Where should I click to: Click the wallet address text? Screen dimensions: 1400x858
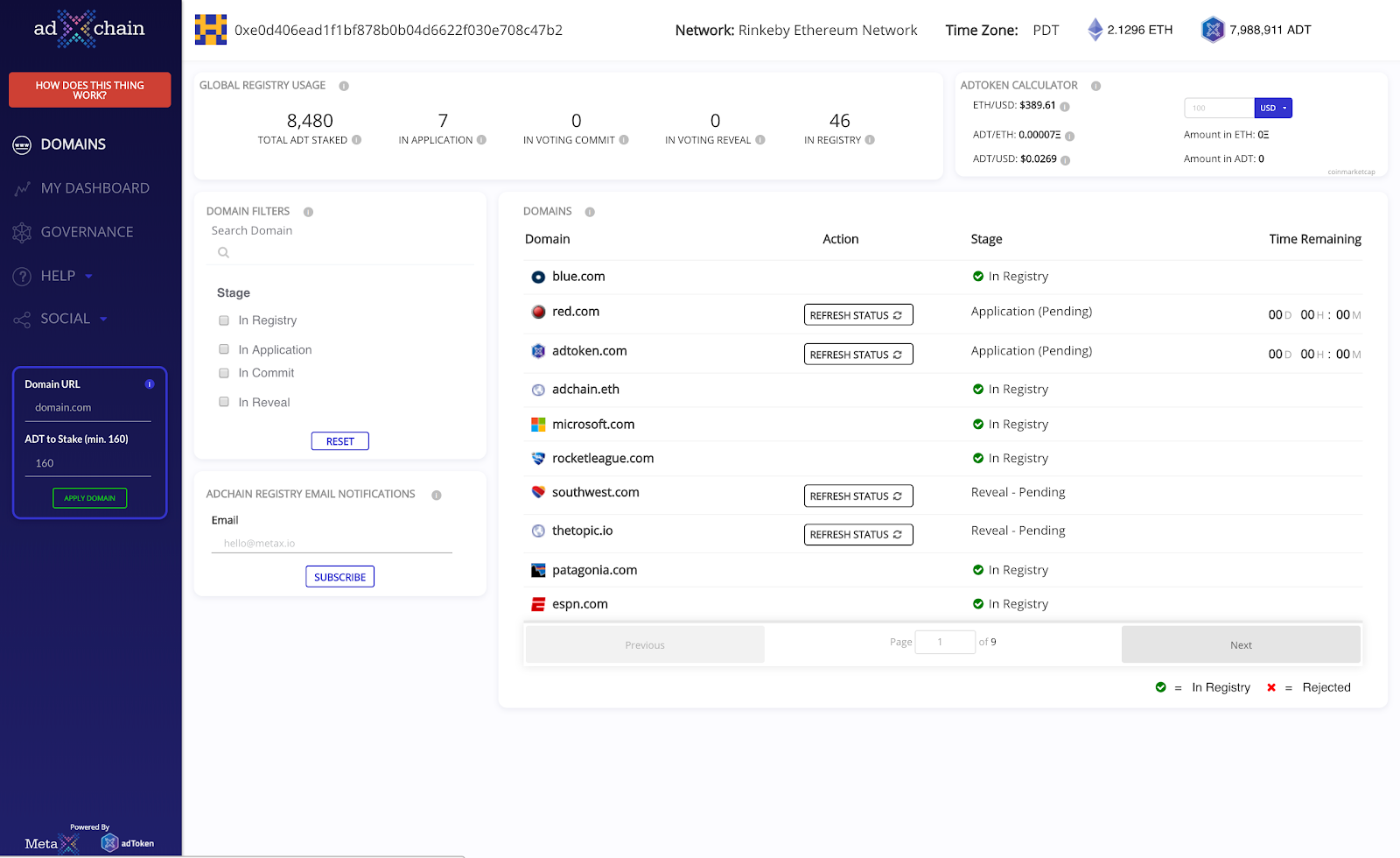[398, 30]
